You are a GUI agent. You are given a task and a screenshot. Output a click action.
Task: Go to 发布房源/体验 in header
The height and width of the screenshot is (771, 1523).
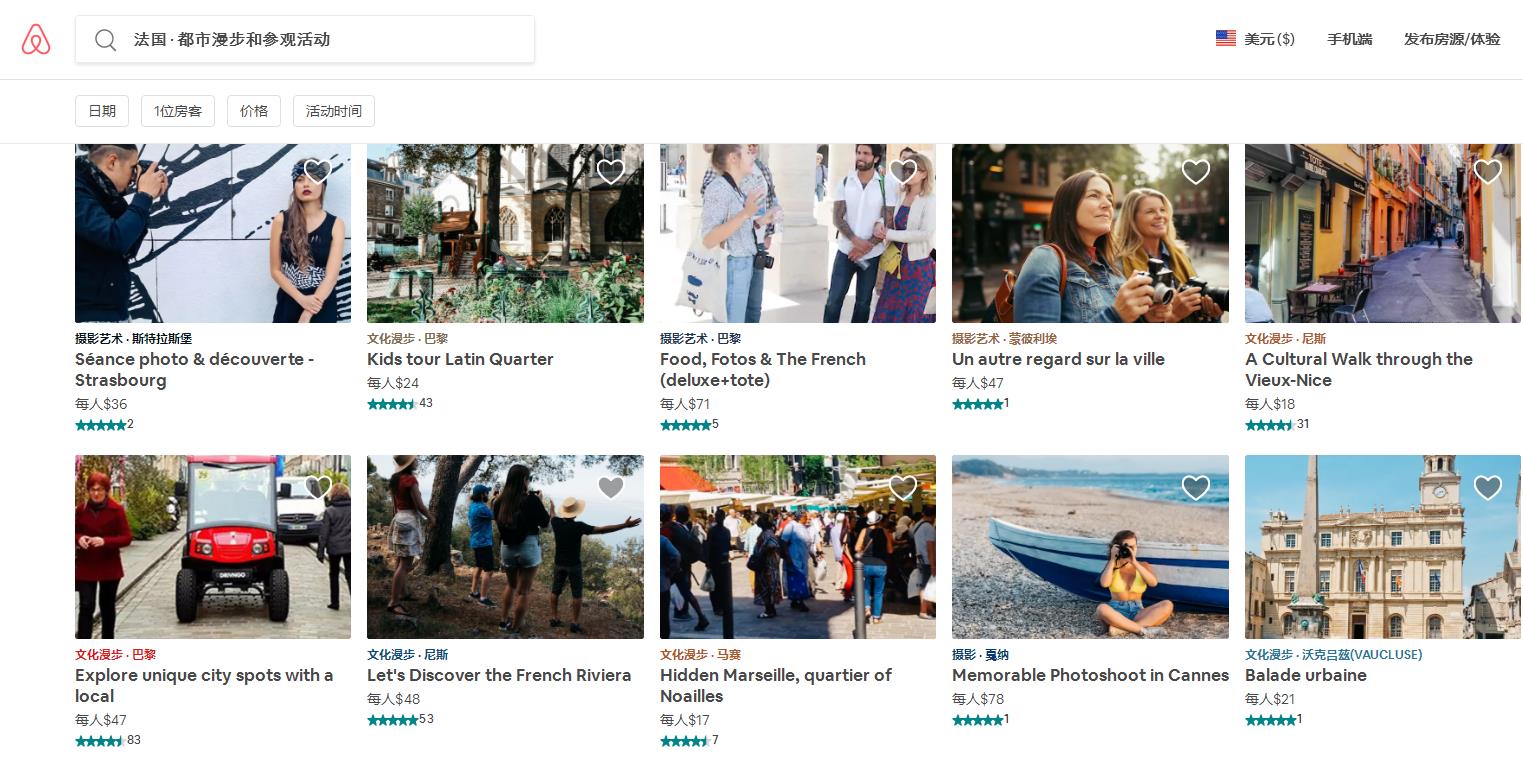(1452, 40)
